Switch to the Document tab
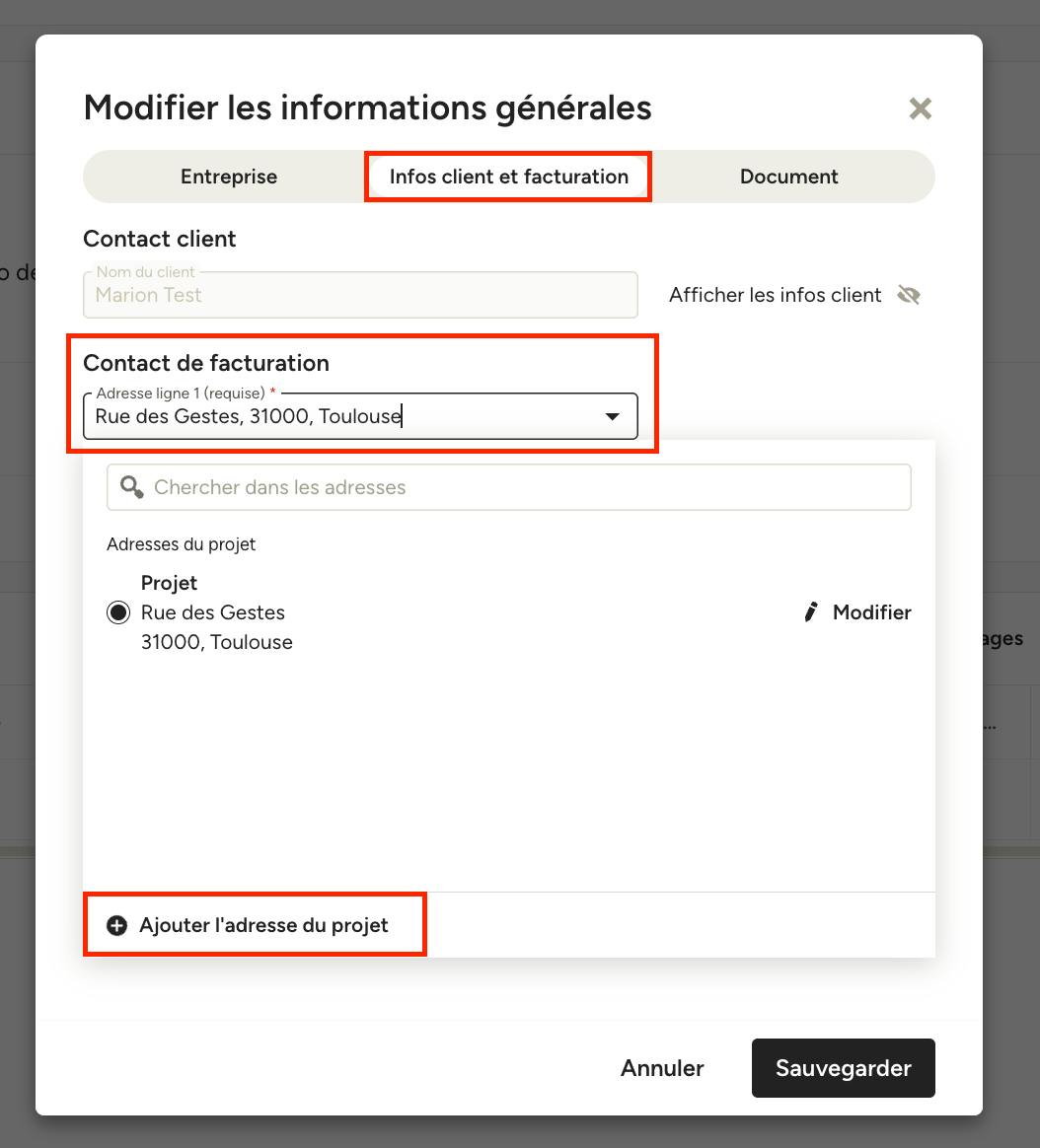Image resolution: width=1040 pixels, height=1148 pixels. pos(788,177)
